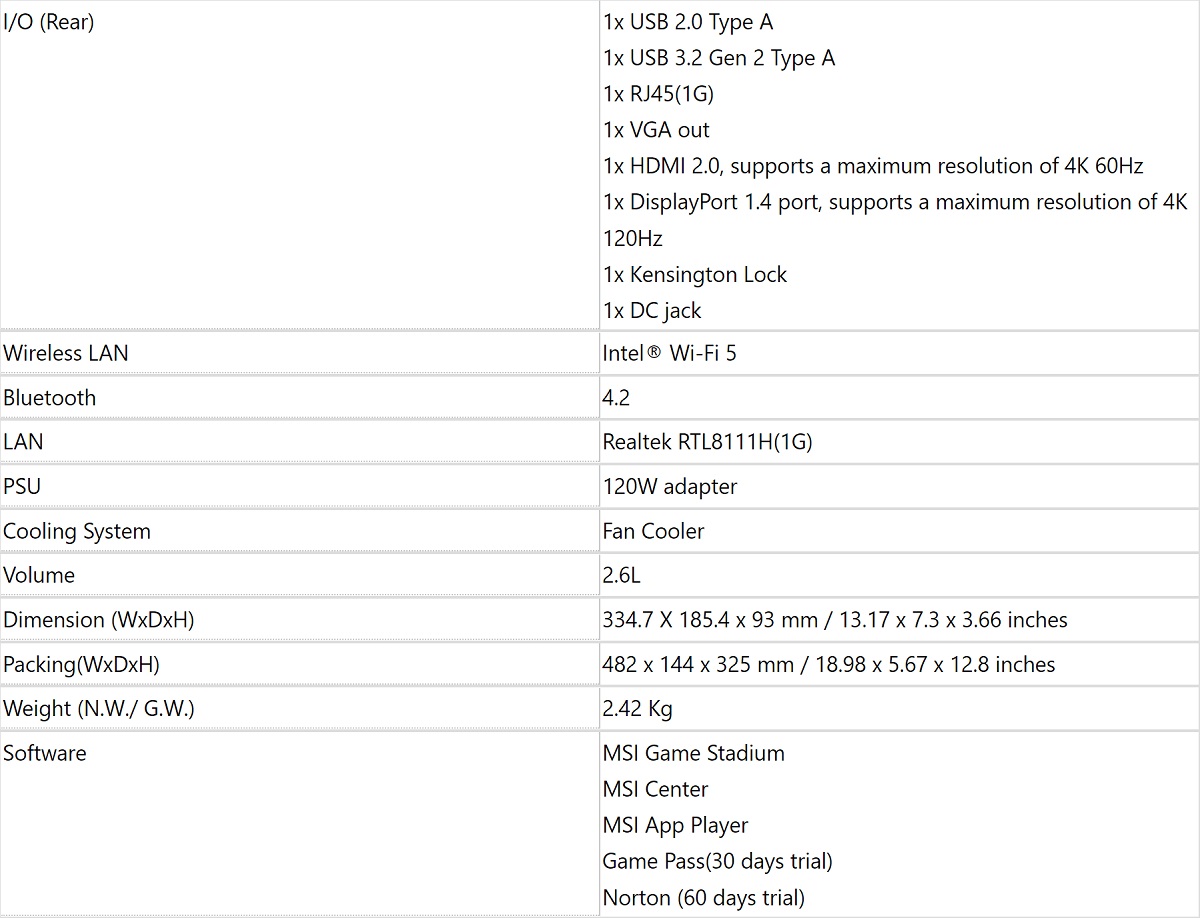Click the "1x DC jack" text

(652, 311)
